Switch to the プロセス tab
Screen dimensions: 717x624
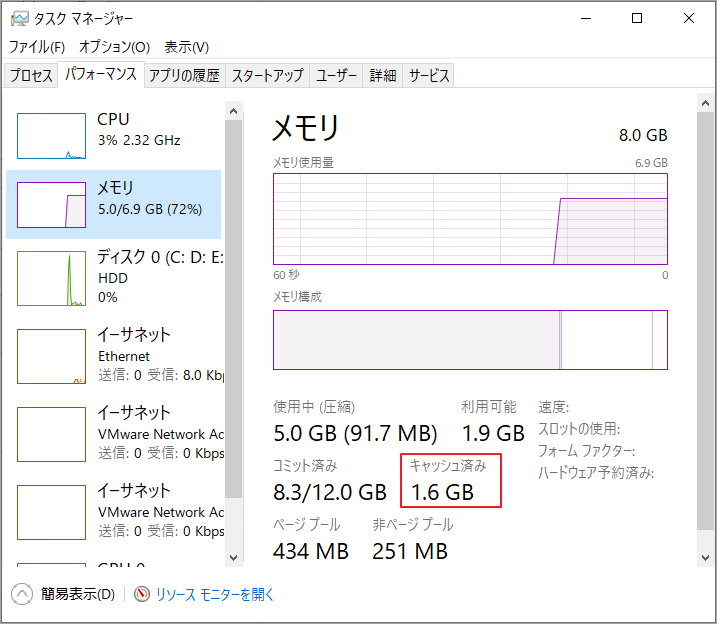[31, 75]
